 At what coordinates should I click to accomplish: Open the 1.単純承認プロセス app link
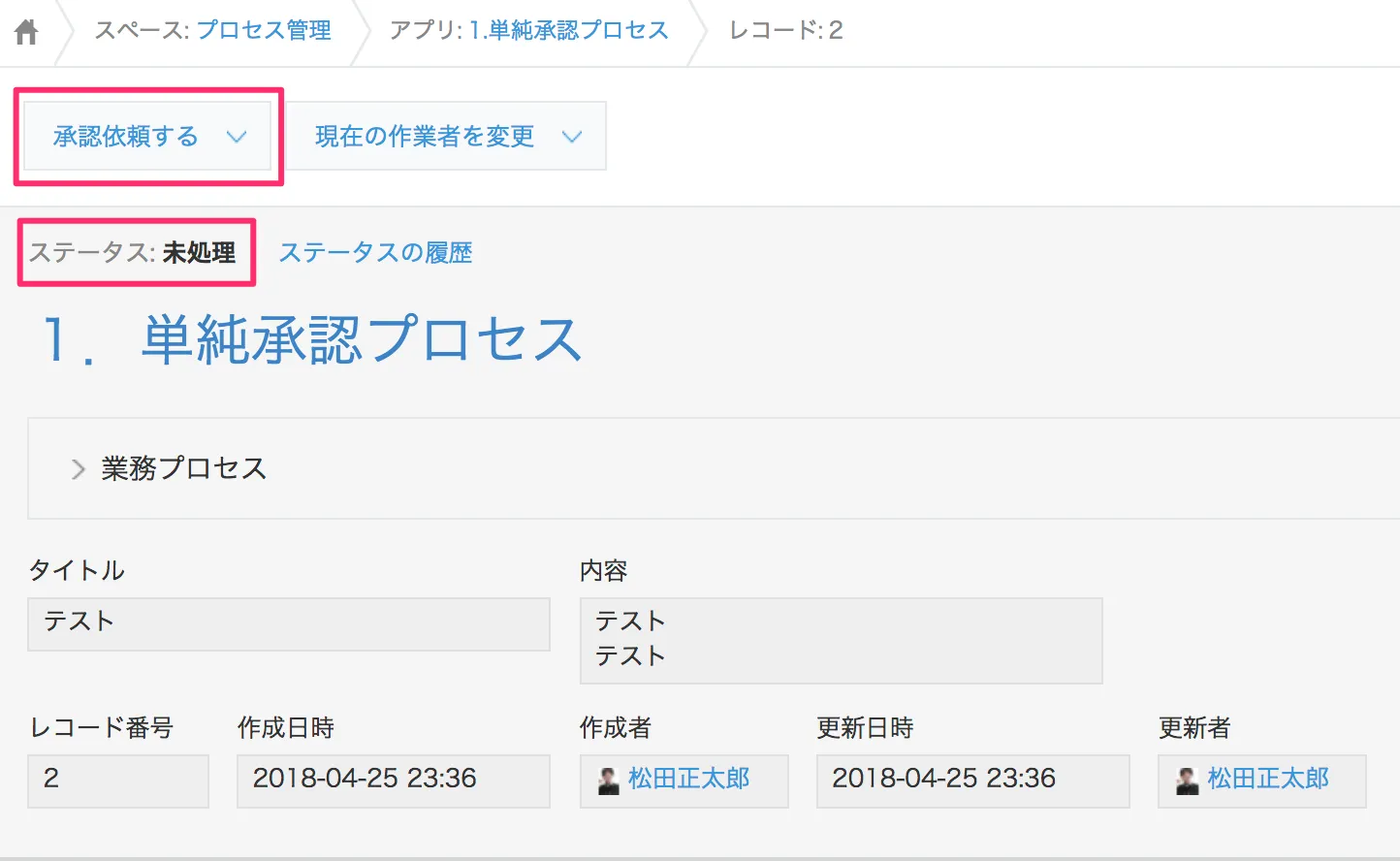(569, 30)
